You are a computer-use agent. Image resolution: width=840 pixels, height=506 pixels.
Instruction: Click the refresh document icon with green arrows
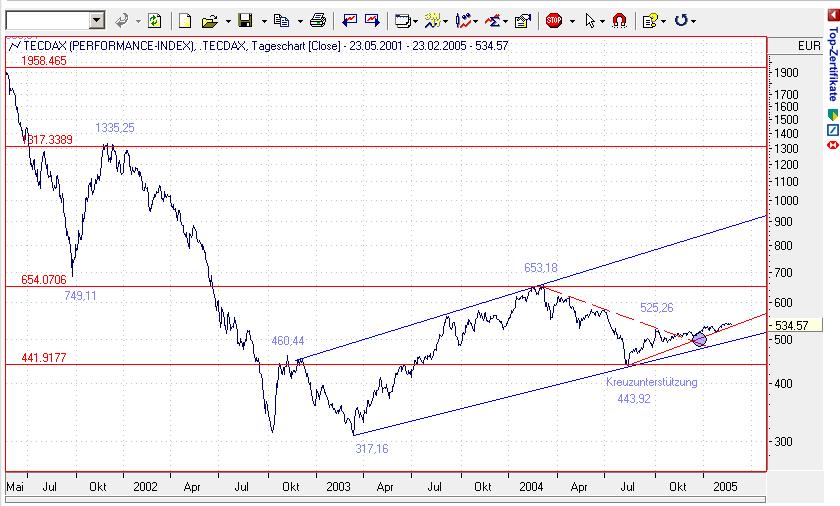tap(154, 21)
